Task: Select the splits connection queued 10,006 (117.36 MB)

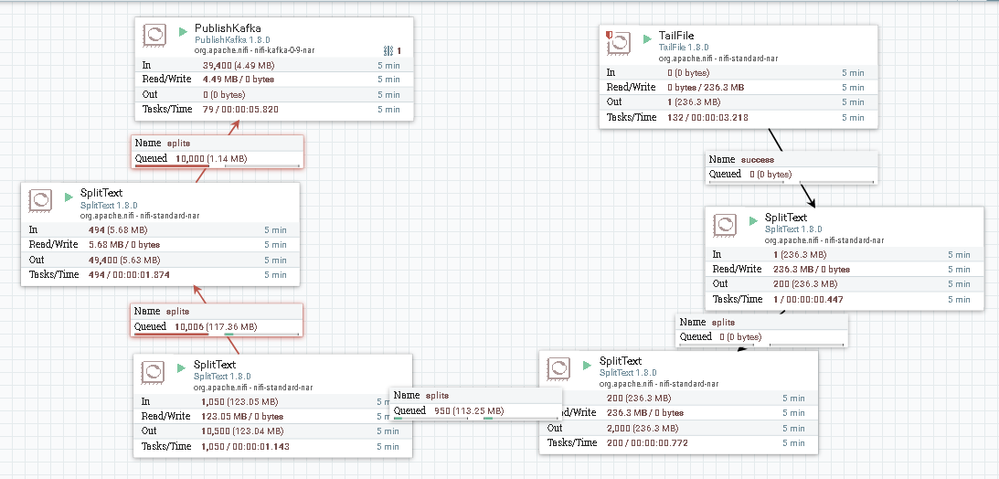Action: (x=217, y=320)
